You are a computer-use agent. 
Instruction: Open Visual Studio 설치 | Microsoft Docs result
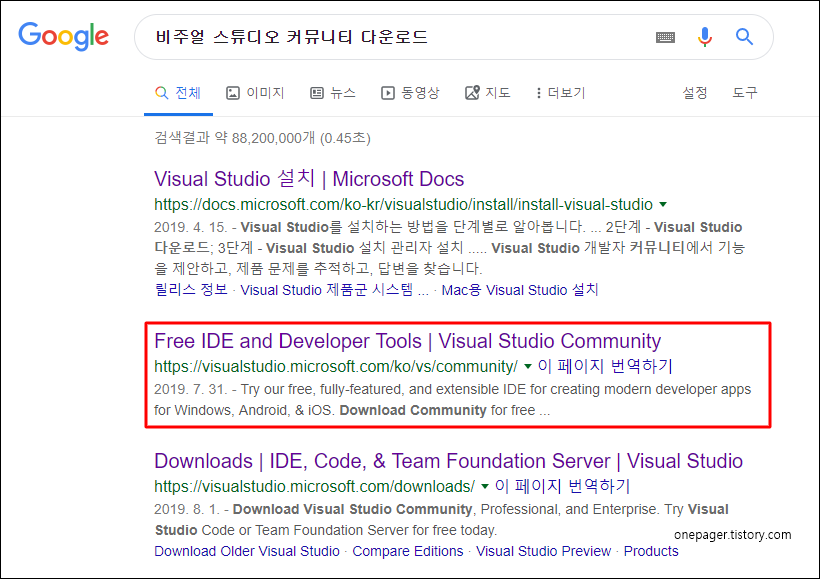pyautogui.click(x=309, y=179)
